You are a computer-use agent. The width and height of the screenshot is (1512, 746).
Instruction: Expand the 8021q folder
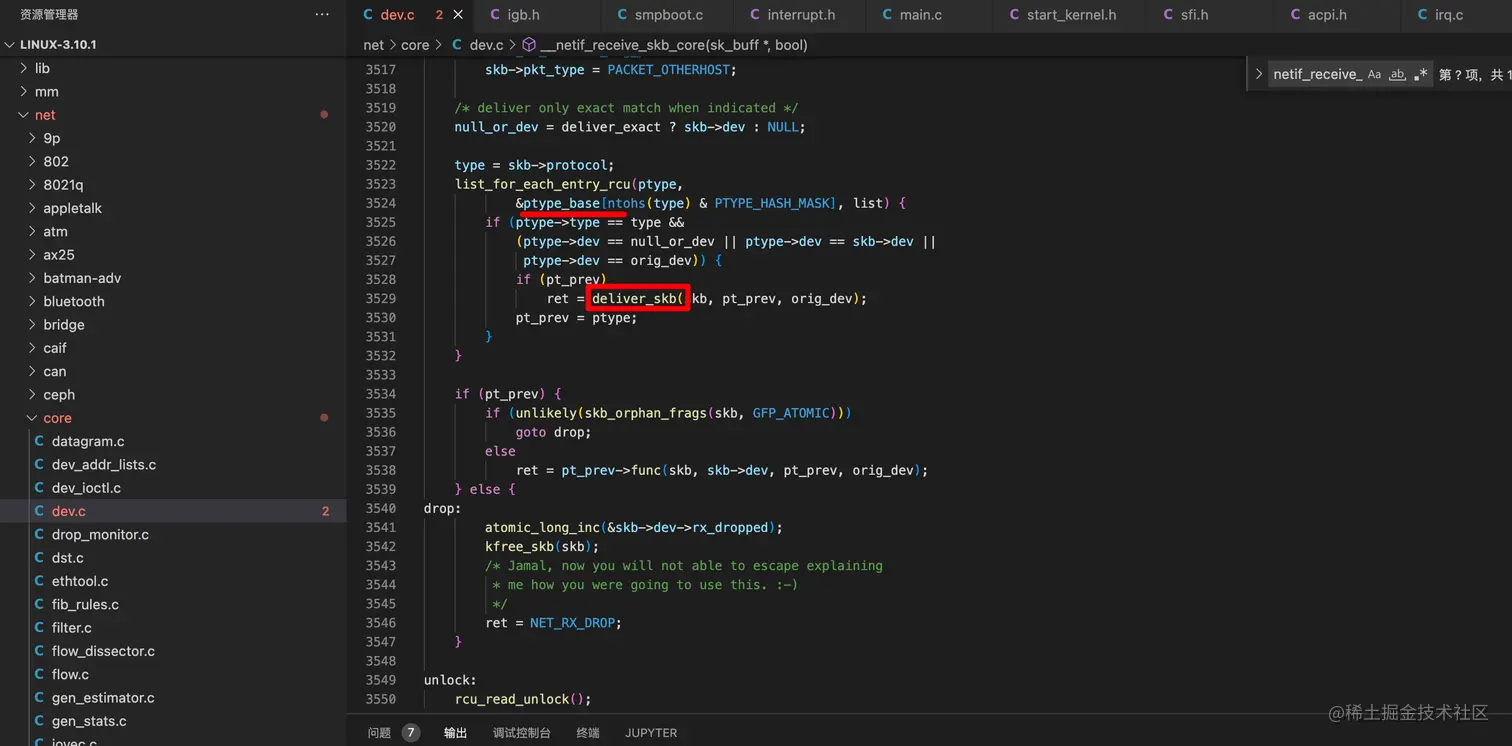tap(32, 185)
